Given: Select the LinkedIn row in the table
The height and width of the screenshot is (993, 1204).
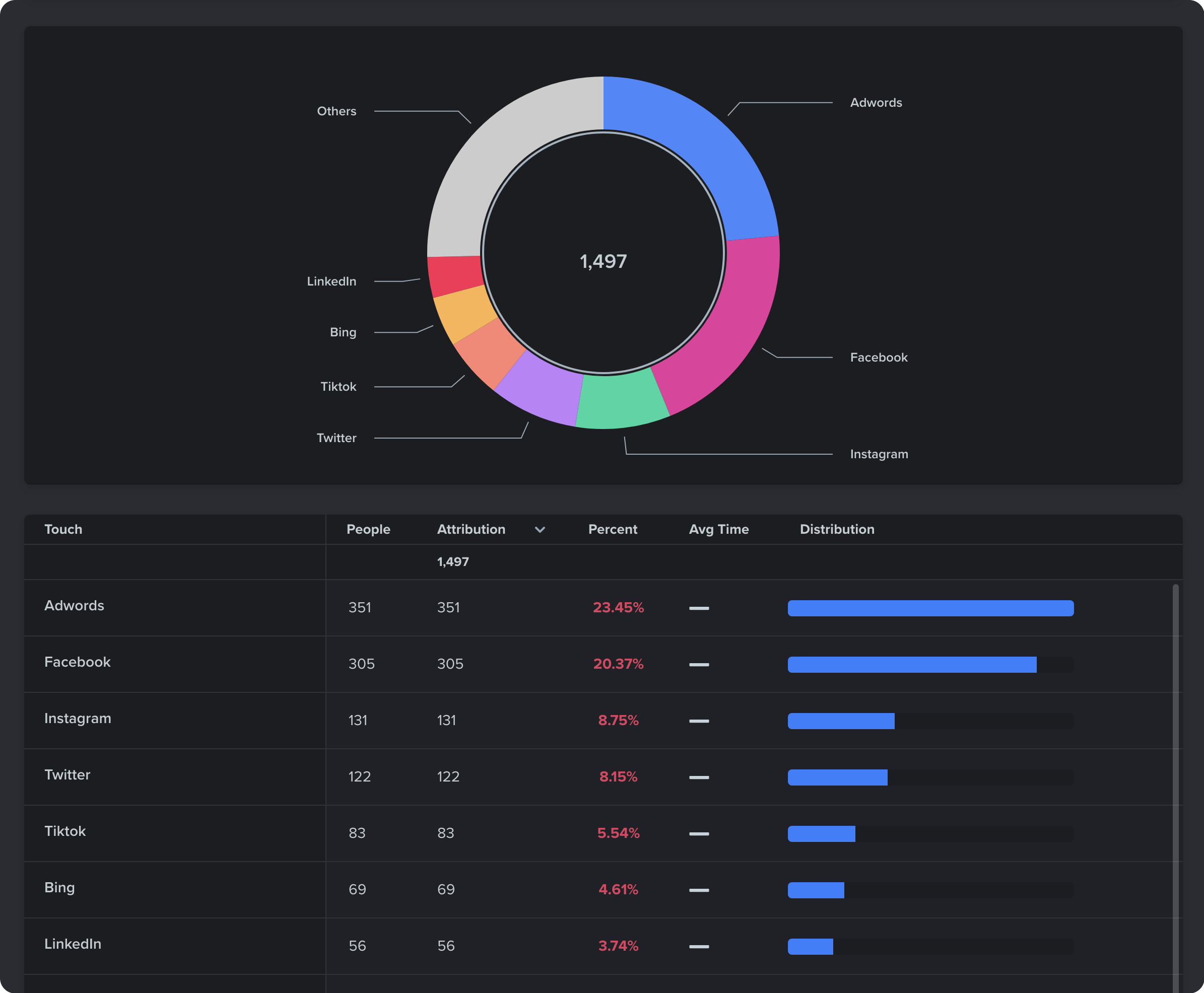Looking at the screenshot, I should pos(603,946).
